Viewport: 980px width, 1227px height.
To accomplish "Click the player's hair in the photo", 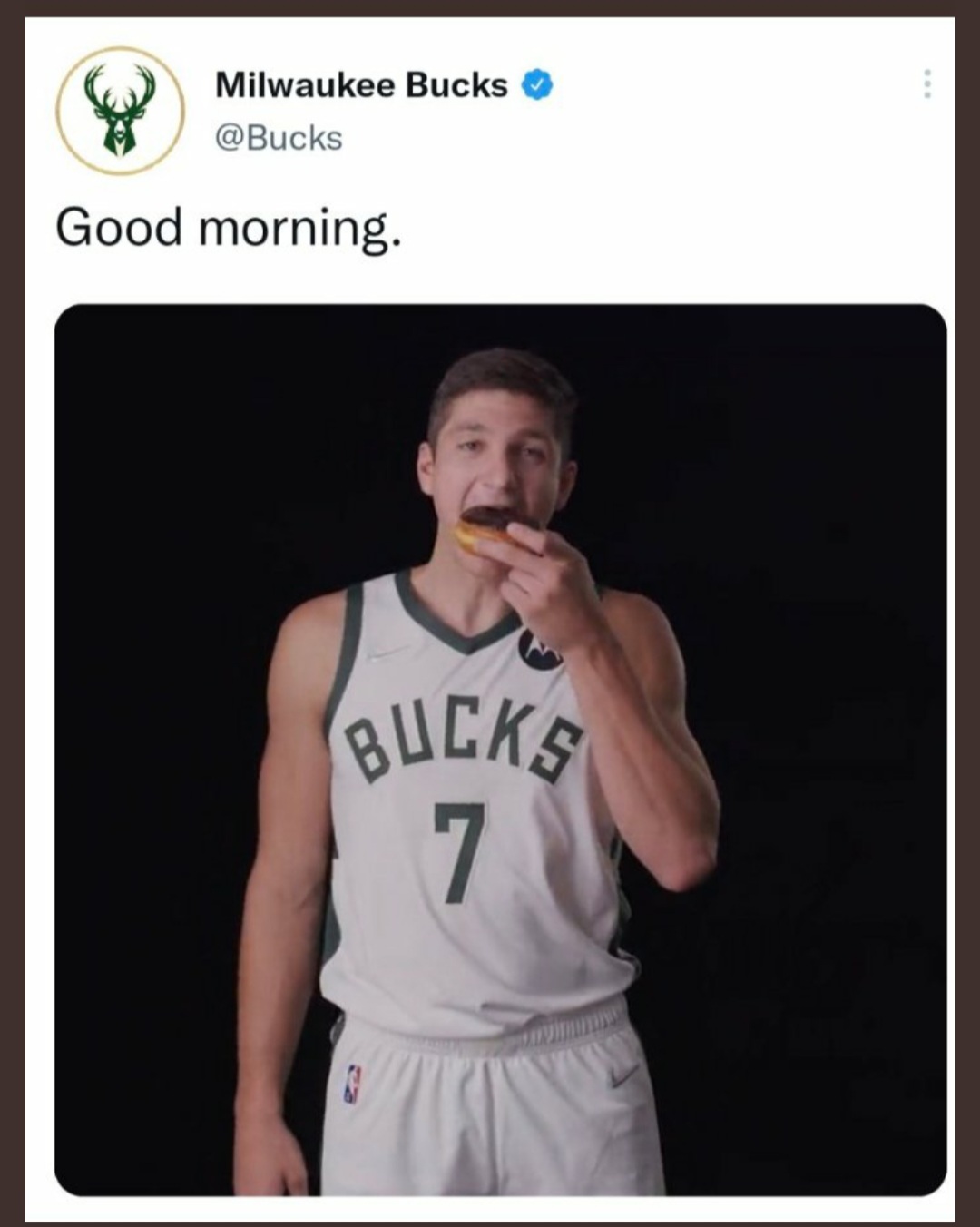I will coord(502,380).
